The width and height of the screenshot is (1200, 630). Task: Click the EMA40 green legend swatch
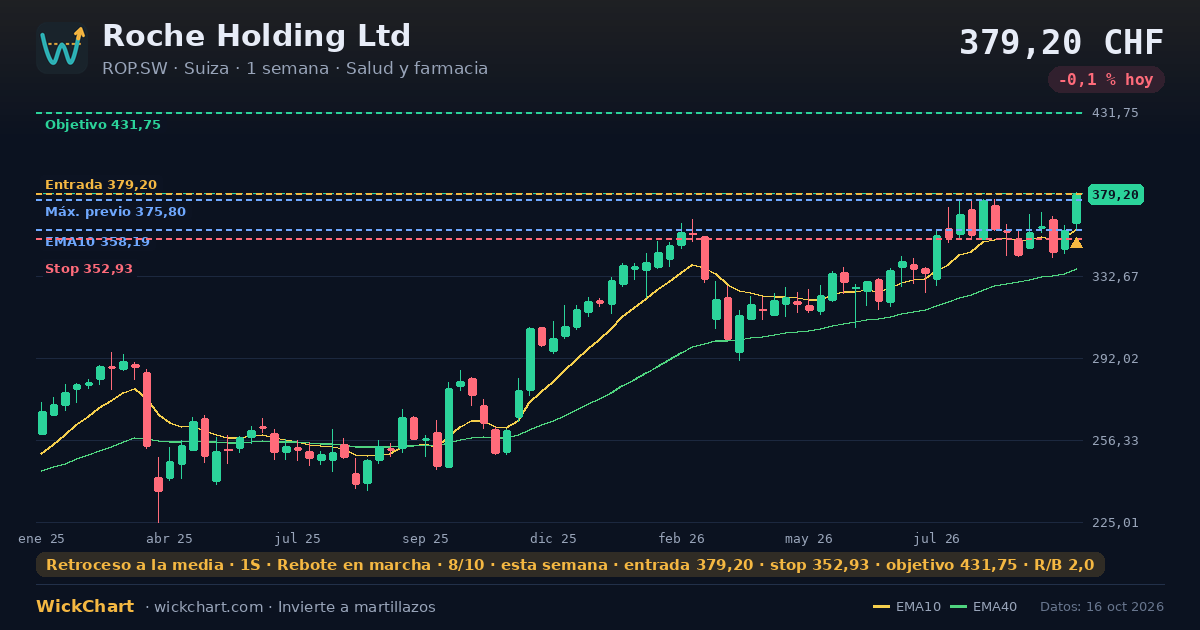coord(958,607)
